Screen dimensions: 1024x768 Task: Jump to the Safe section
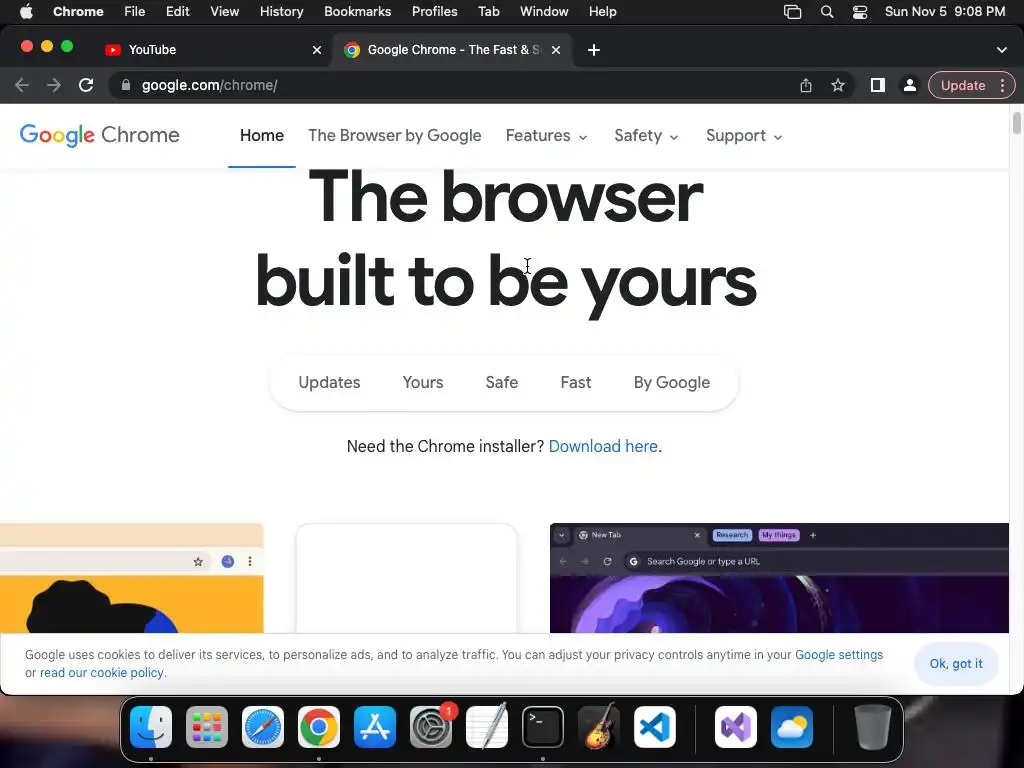click(x=502, y=383)
